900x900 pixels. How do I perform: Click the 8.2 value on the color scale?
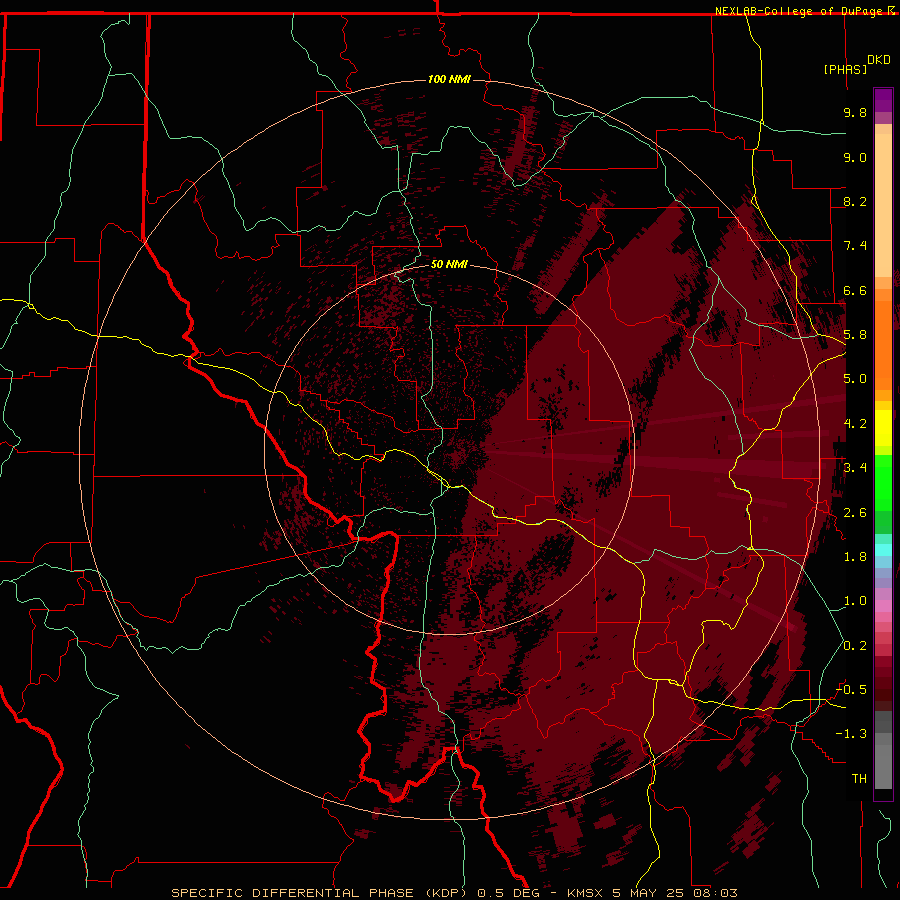click(855, 201)
